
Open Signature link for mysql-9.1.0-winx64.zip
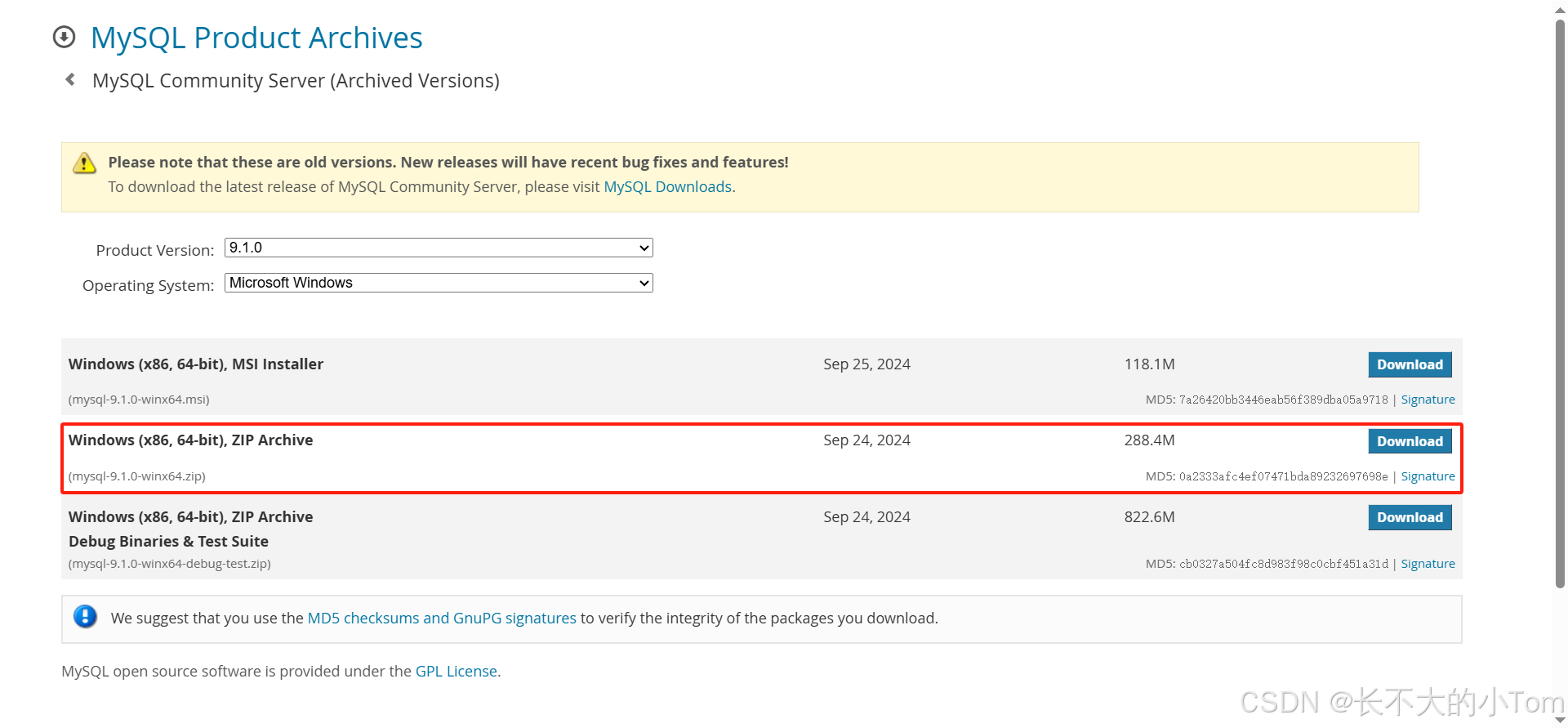pyautogui.click(x=1428, y=476)
